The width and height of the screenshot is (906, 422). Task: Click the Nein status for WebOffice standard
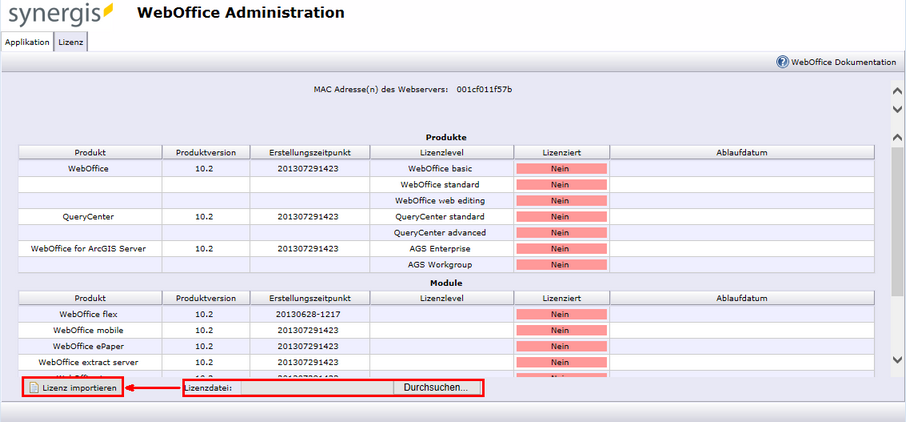(562, 184)
